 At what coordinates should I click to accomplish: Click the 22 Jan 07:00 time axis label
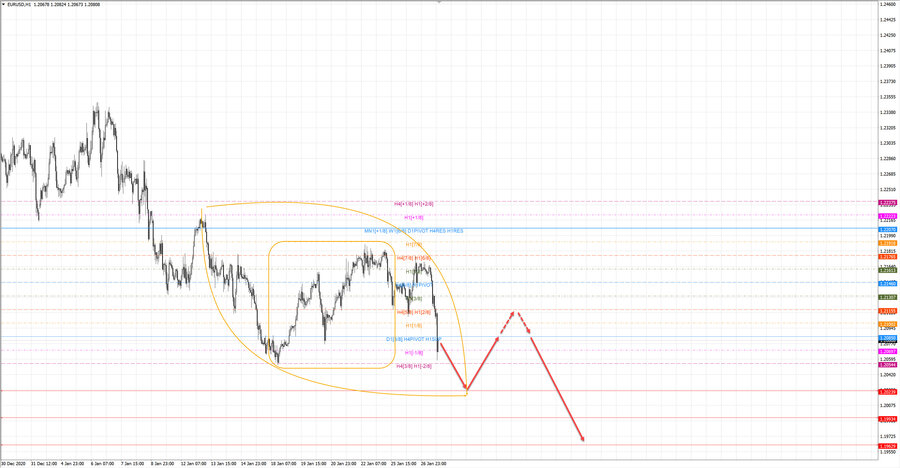pos(373,463)
